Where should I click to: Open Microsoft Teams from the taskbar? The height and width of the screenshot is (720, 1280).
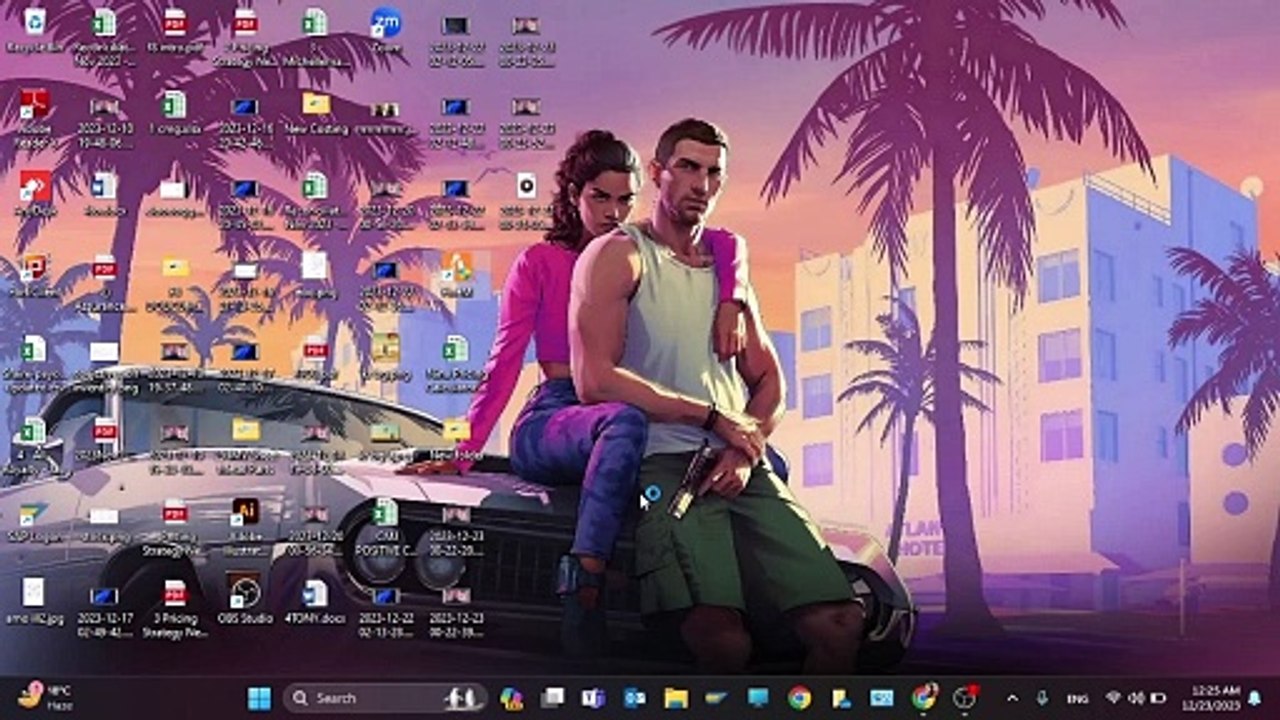coord(593,698)
